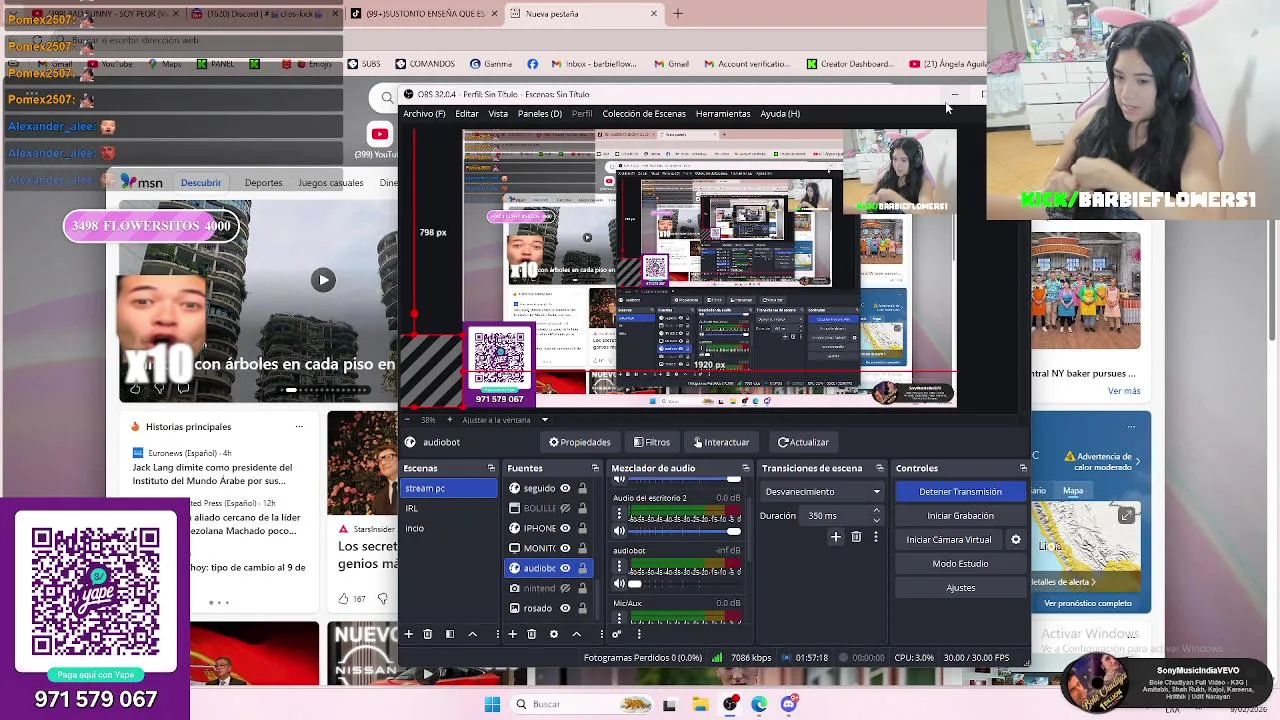Select IRL scene in Escenas list

(449, 508)
